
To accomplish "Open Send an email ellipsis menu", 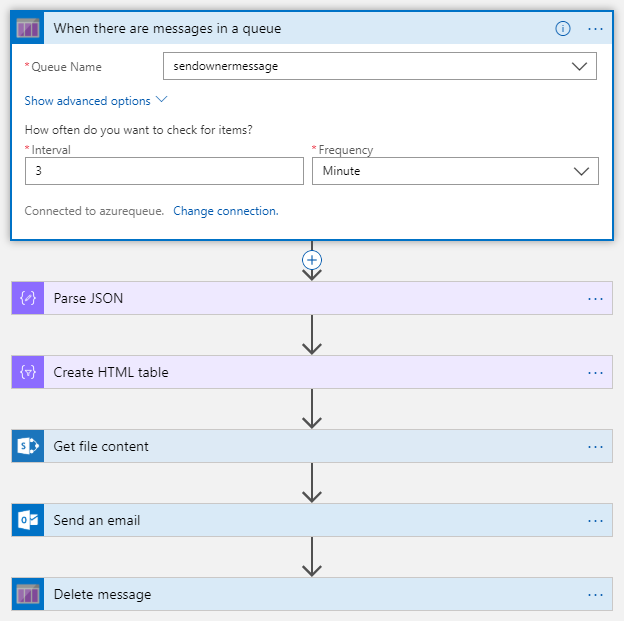I will [x=596, y=520].
